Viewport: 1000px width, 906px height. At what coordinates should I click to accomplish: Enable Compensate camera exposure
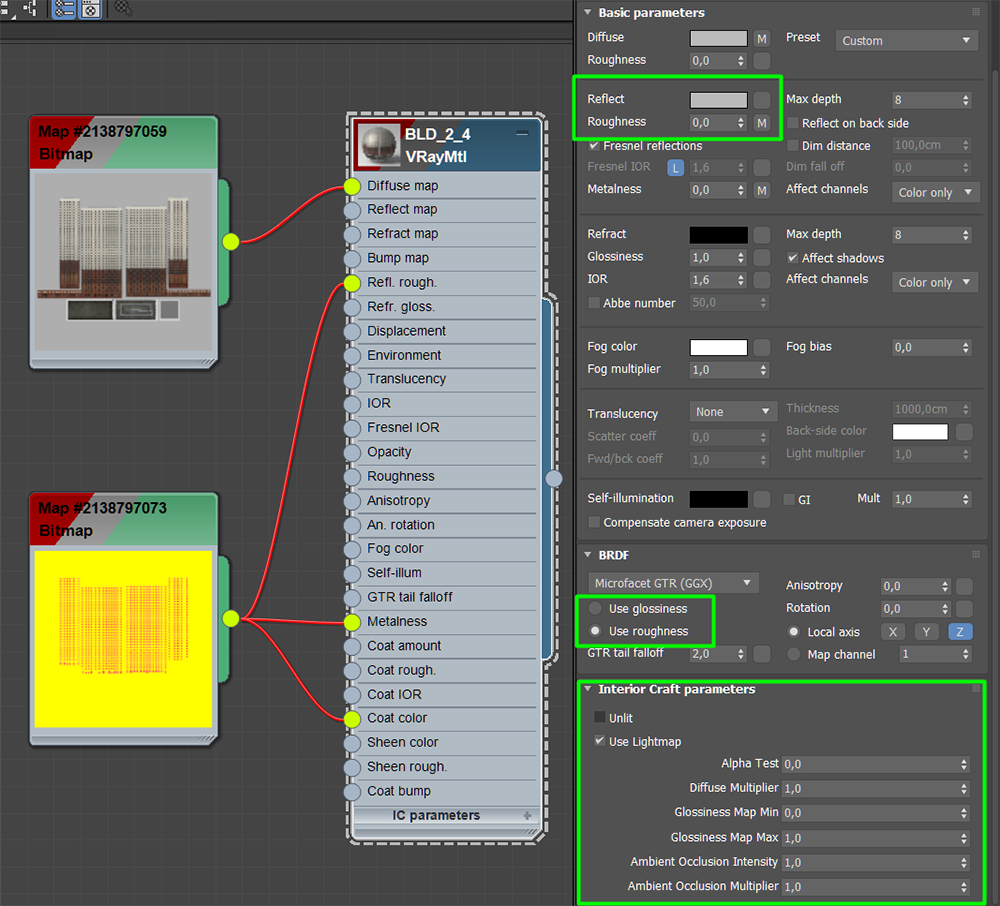coord(594,522)
